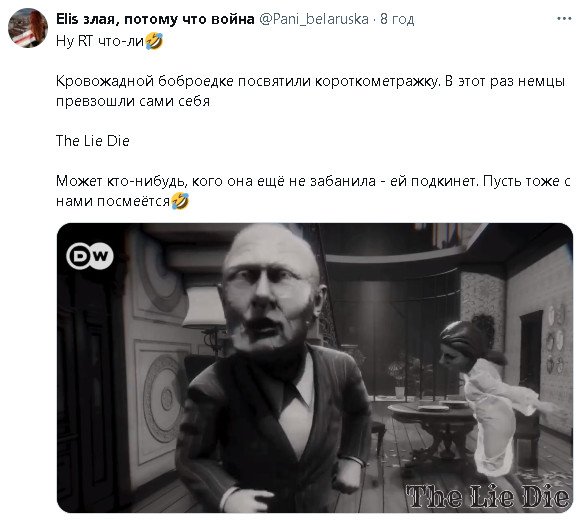
Task: Click the tweet text line The Lie Die
Action: click(x=93, y=141)
